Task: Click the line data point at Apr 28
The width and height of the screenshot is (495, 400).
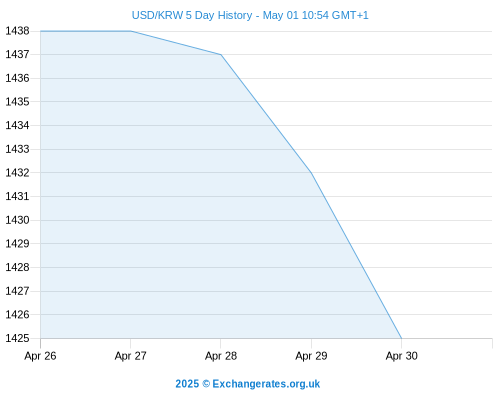Action: 221,55
